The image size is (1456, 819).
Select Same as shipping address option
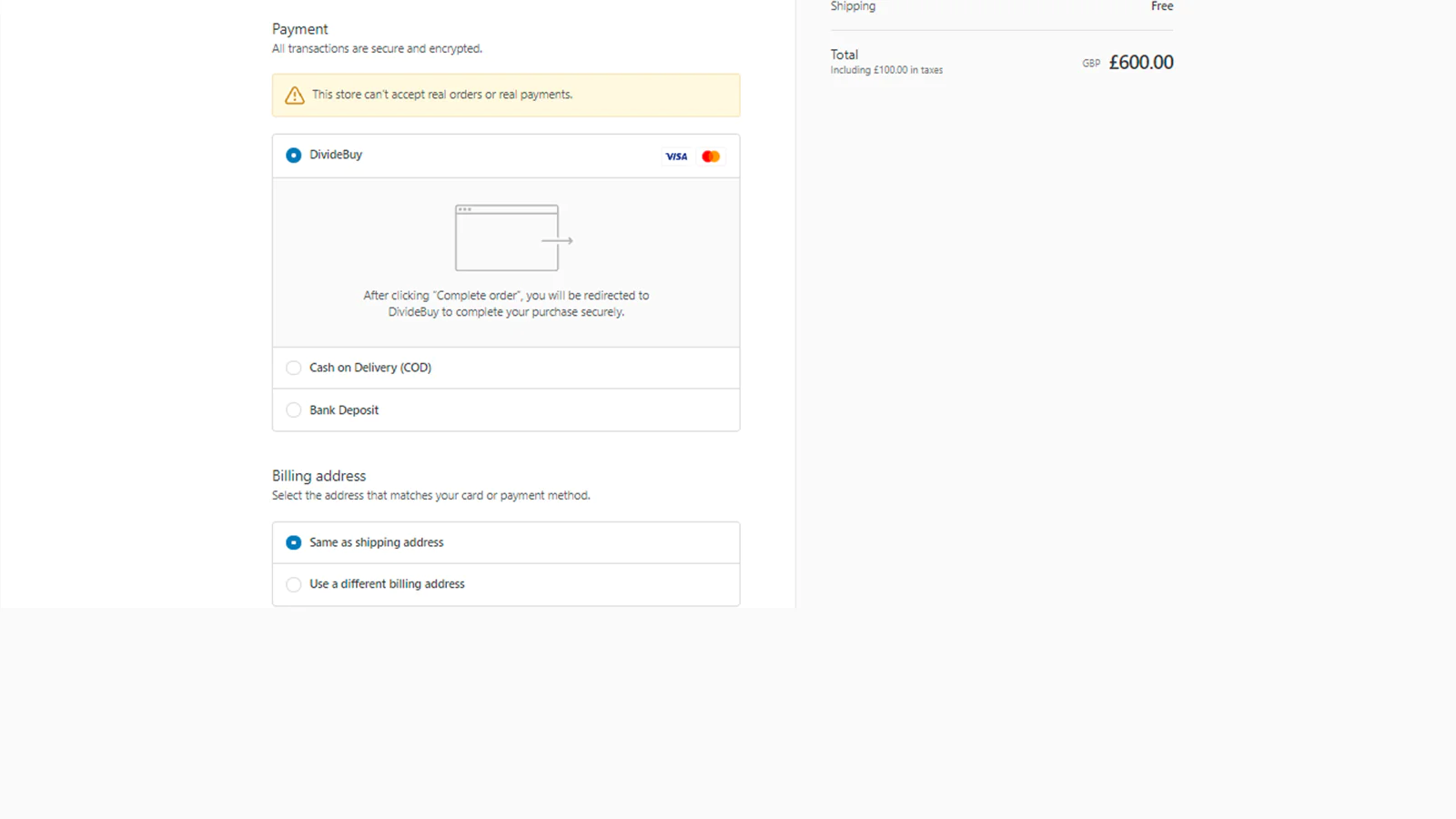[x=293, y=542]
